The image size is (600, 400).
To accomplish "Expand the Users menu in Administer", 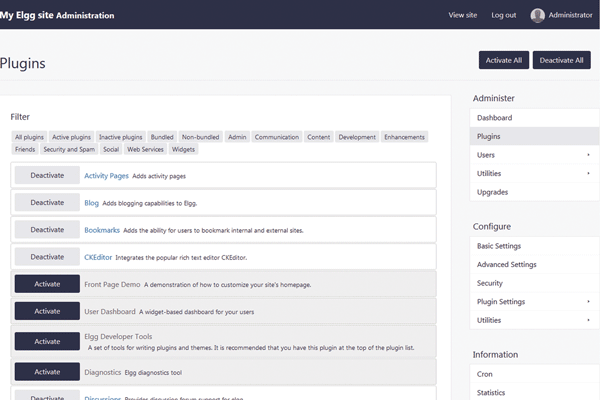I will pyautogui.click(x=587, y=155).
